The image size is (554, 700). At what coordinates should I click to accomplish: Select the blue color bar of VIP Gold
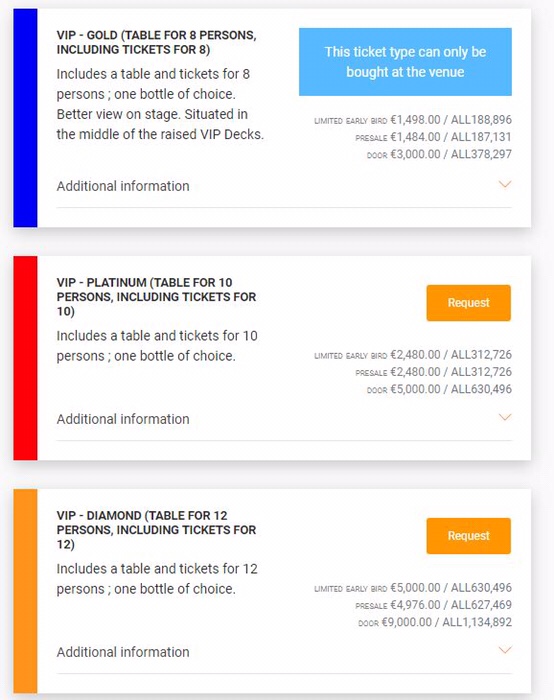click(x=25, y=118)
